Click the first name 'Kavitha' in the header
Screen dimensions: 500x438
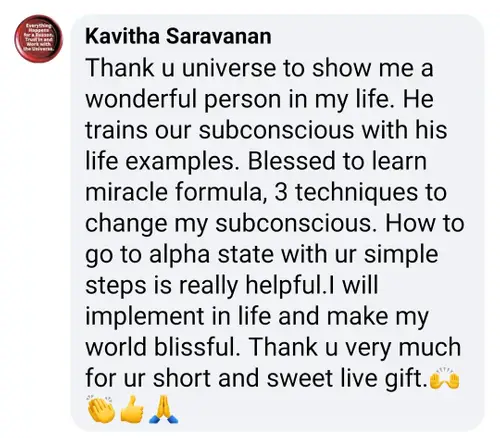[123, 36]
